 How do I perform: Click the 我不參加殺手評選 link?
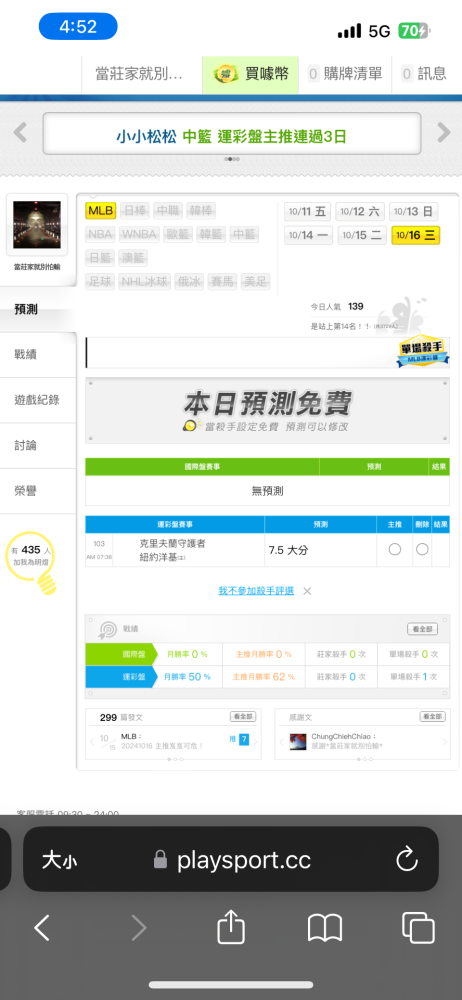point(256,591)
